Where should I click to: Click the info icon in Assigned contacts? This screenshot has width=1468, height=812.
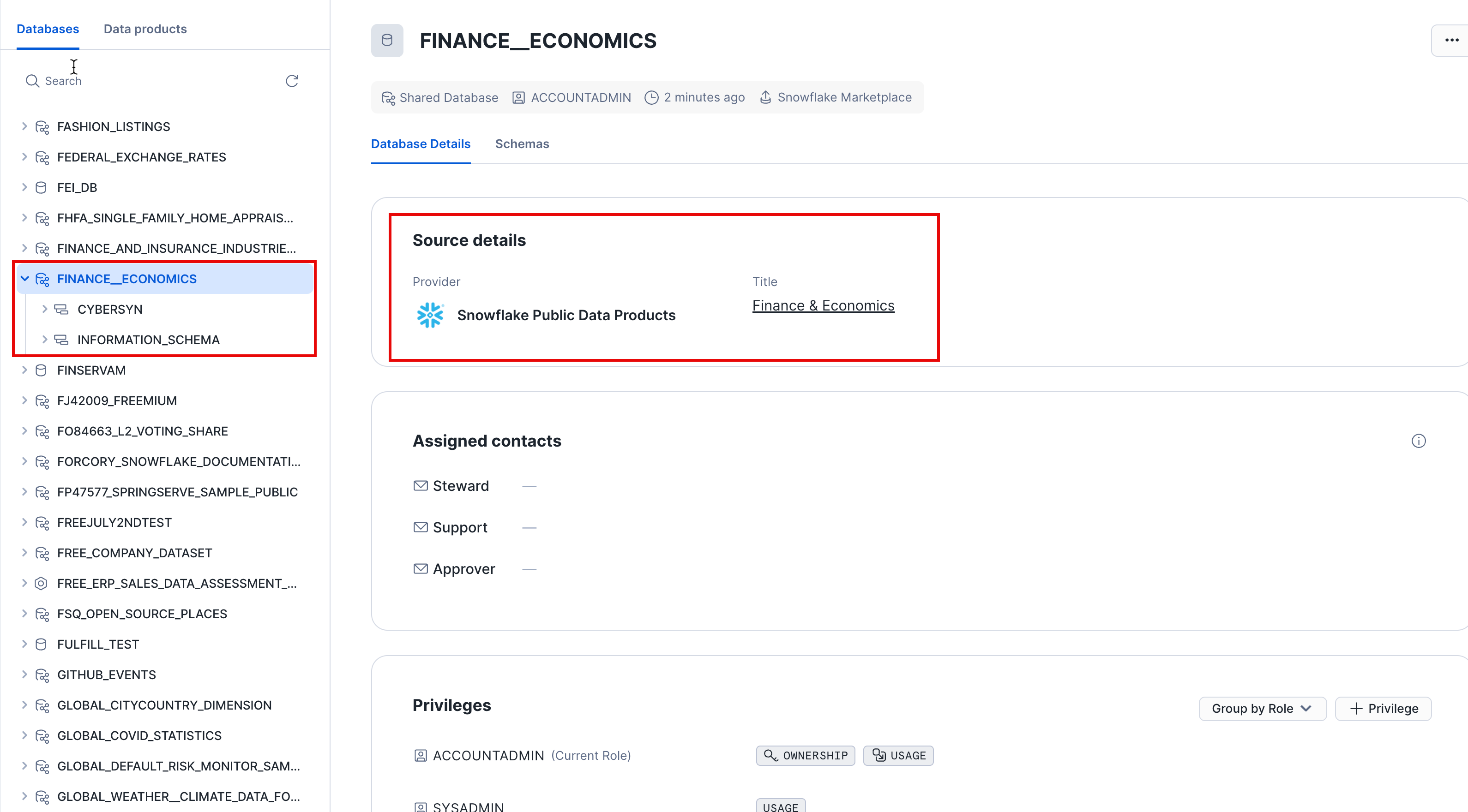point(1419,441)
